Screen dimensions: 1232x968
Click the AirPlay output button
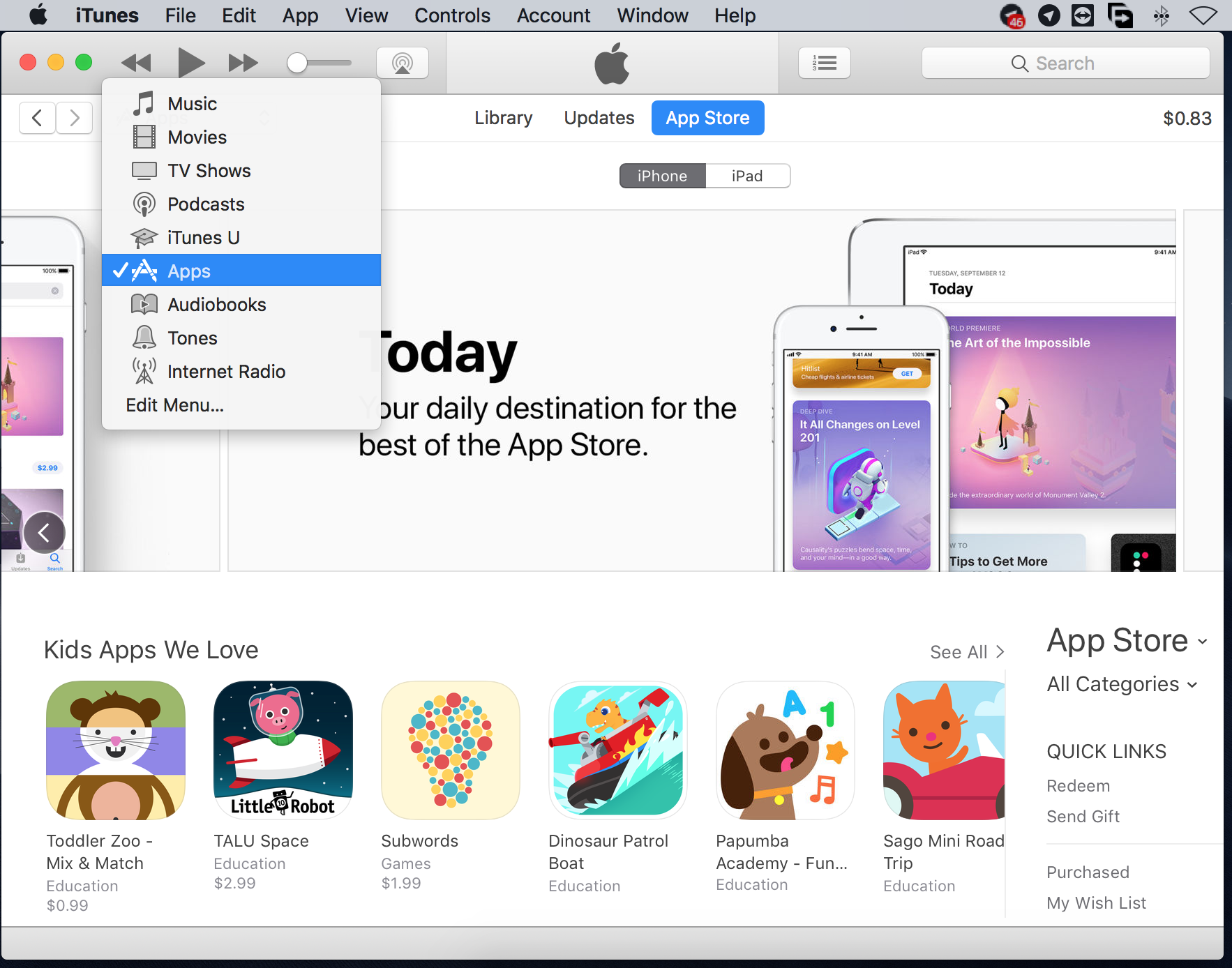pyautogui.click(x=402, y=63)
